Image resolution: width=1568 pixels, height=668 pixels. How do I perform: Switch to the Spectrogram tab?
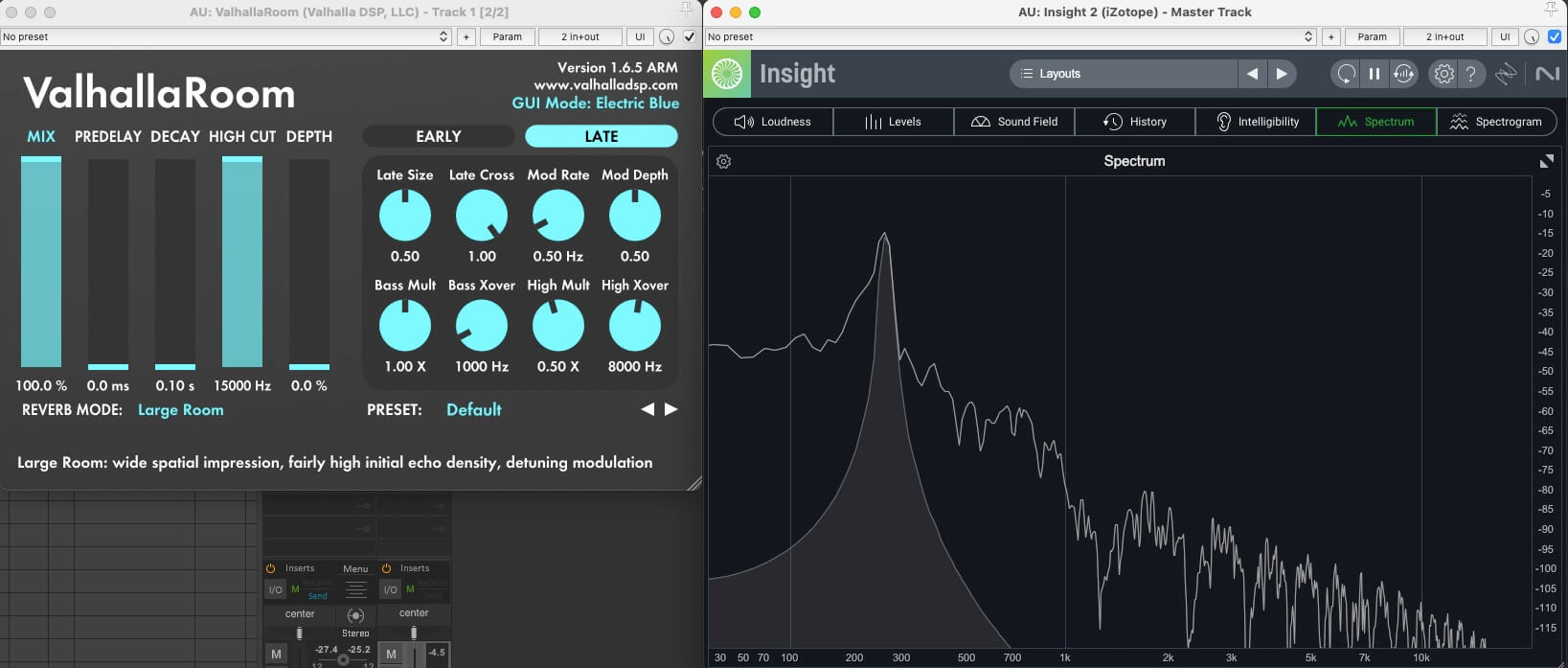coord(1496,122)
